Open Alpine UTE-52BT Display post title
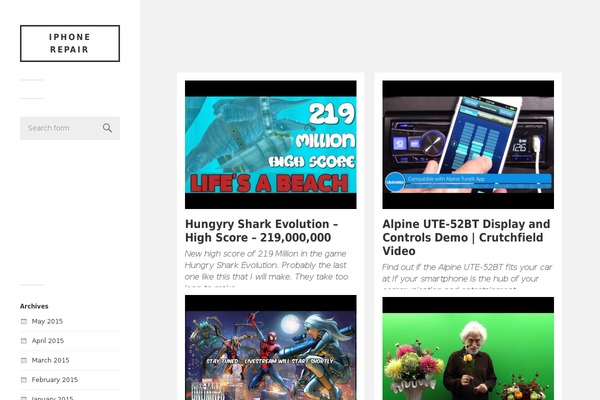 466,237
